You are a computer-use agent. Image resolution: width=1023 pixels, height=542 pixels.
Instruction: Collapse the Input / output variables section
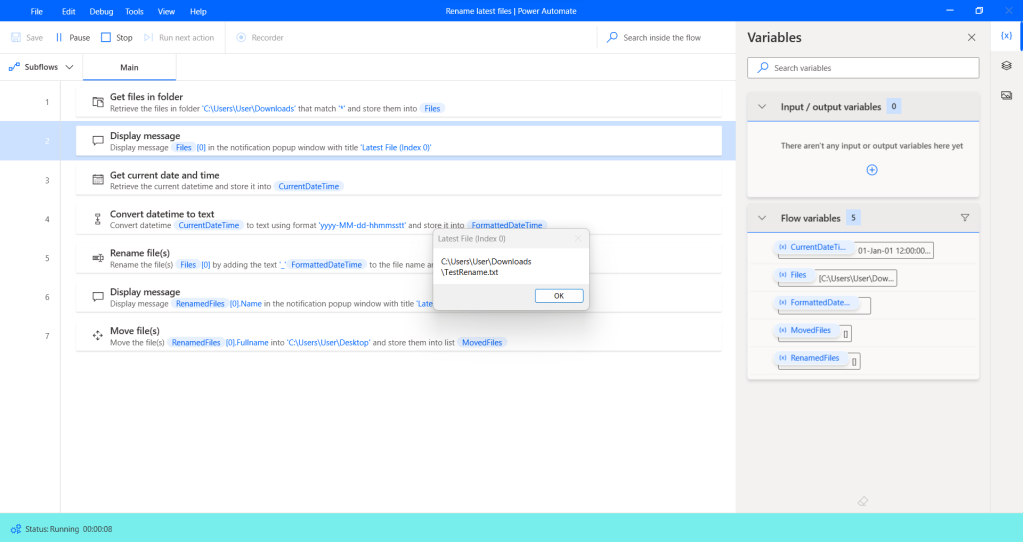click(x=762, y=107)
